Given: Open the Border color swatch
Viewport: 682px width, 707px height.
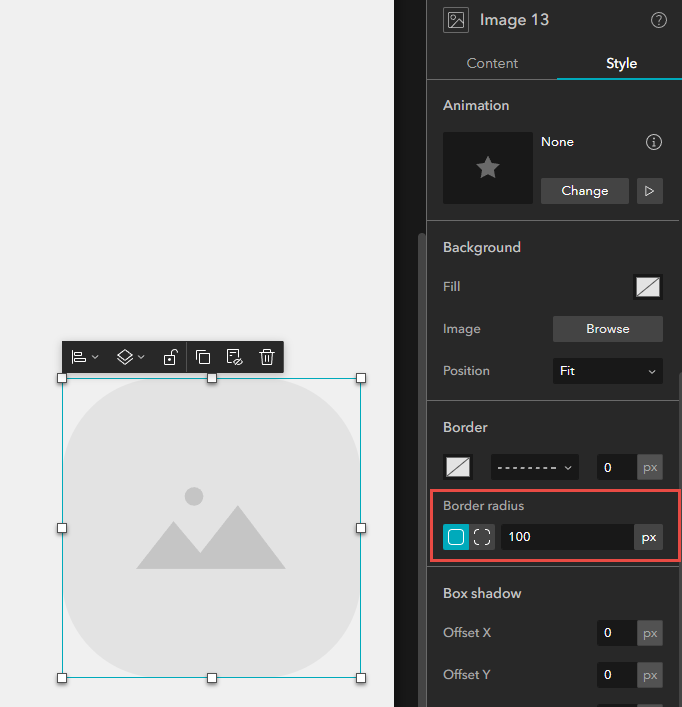Looking at the screenshot, I should (x=458, y=467).
